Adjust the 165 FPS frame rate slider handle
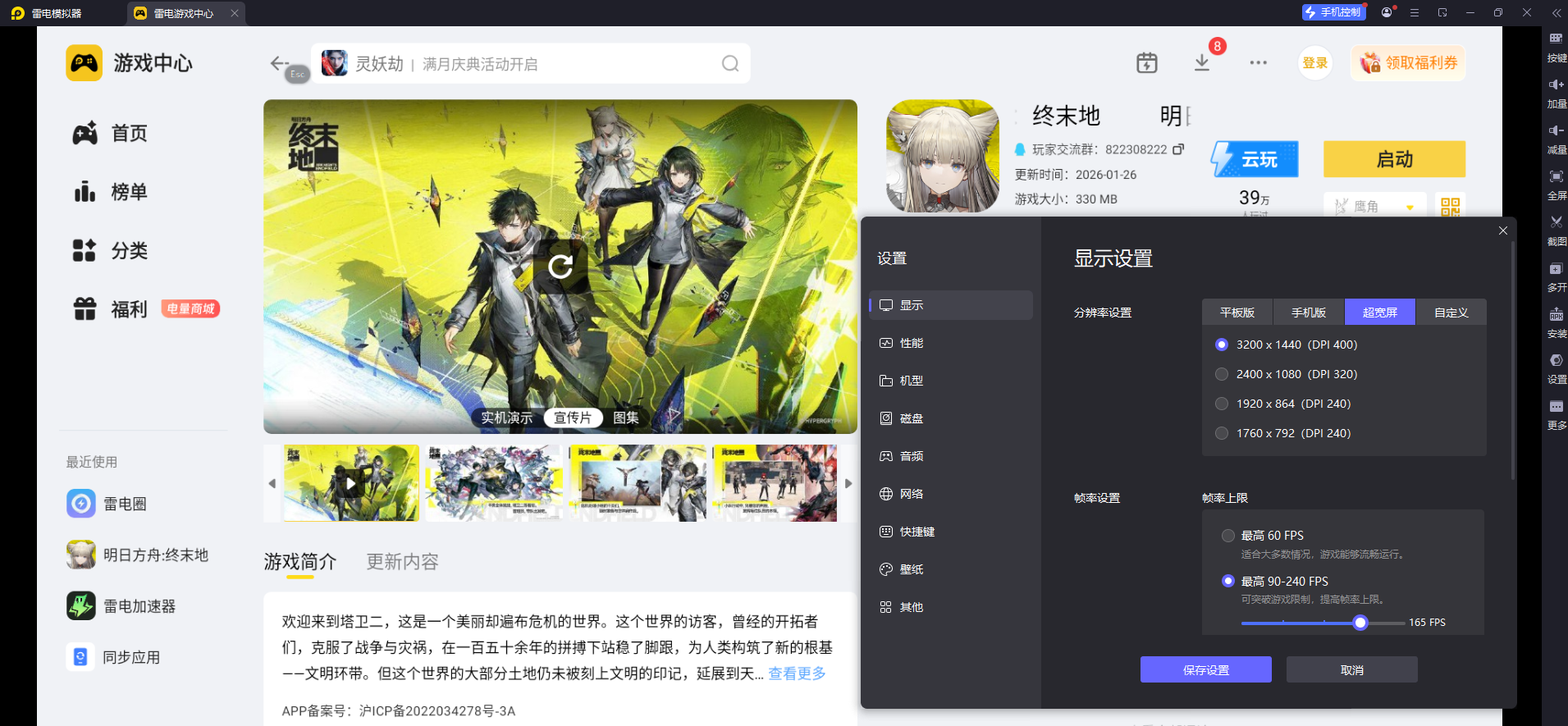Screen dimensions: 1568x726 pyautogui.click(x=1360, y=623)
